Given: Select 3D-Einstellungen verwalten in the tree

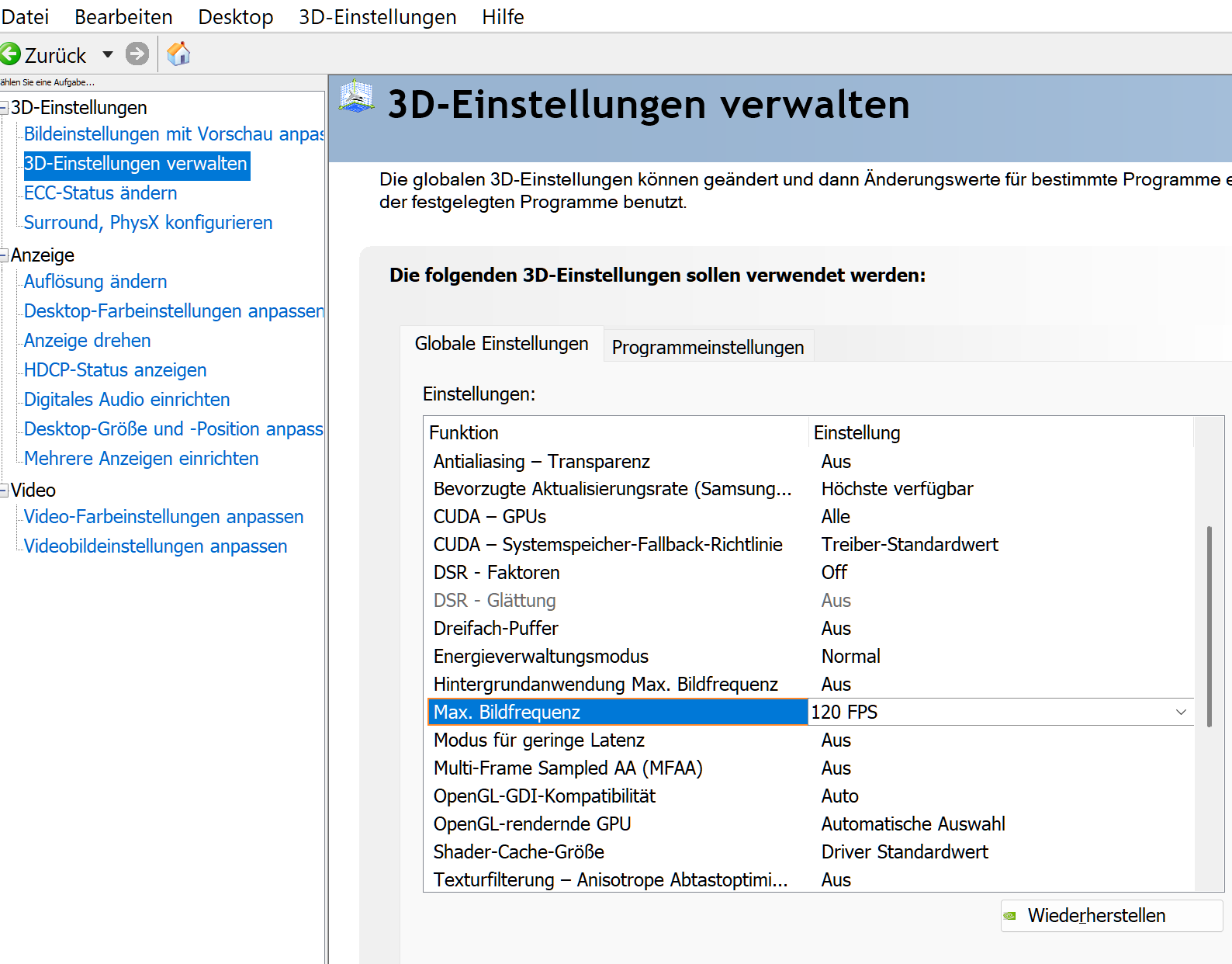Looking at the screenshot, I should tap(136, 164).
